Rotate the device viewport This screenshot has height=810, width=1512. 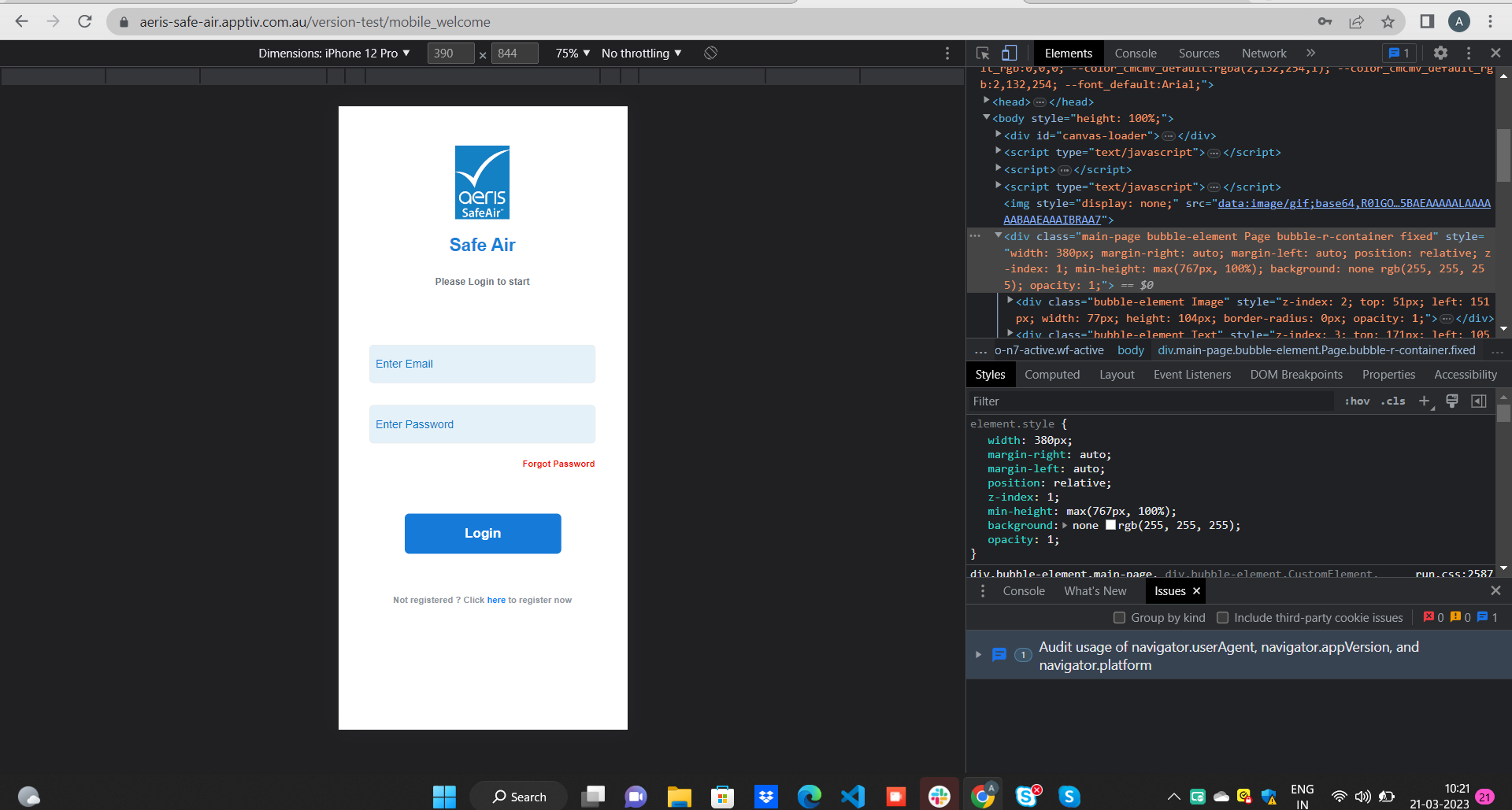click(710, 53)
